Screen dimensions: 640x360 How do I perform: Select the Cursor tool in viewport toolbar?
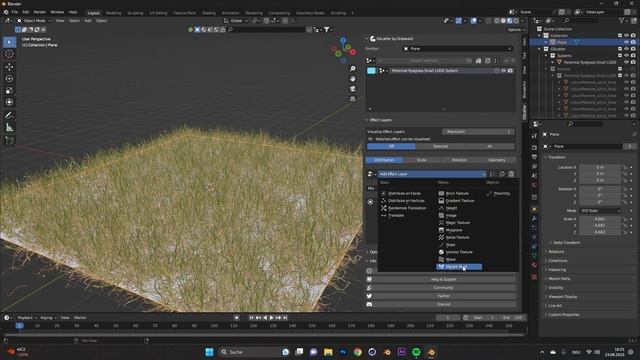click(x=9, y=54)
